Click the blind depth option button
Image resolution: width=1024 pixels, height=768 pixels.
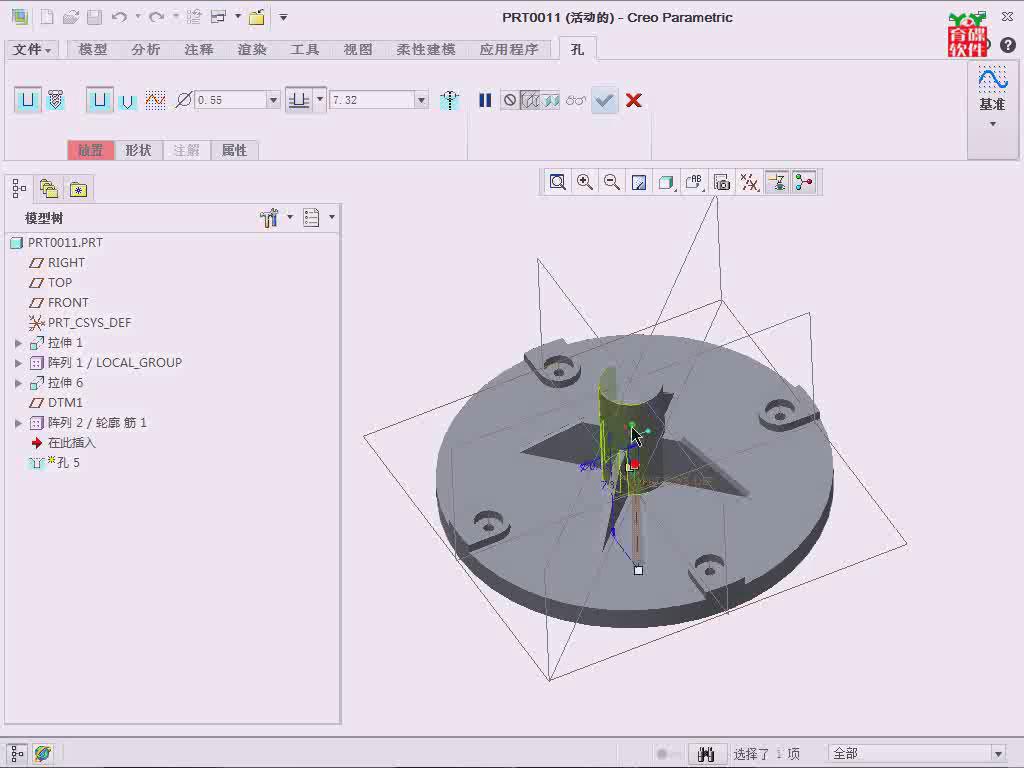299,101
